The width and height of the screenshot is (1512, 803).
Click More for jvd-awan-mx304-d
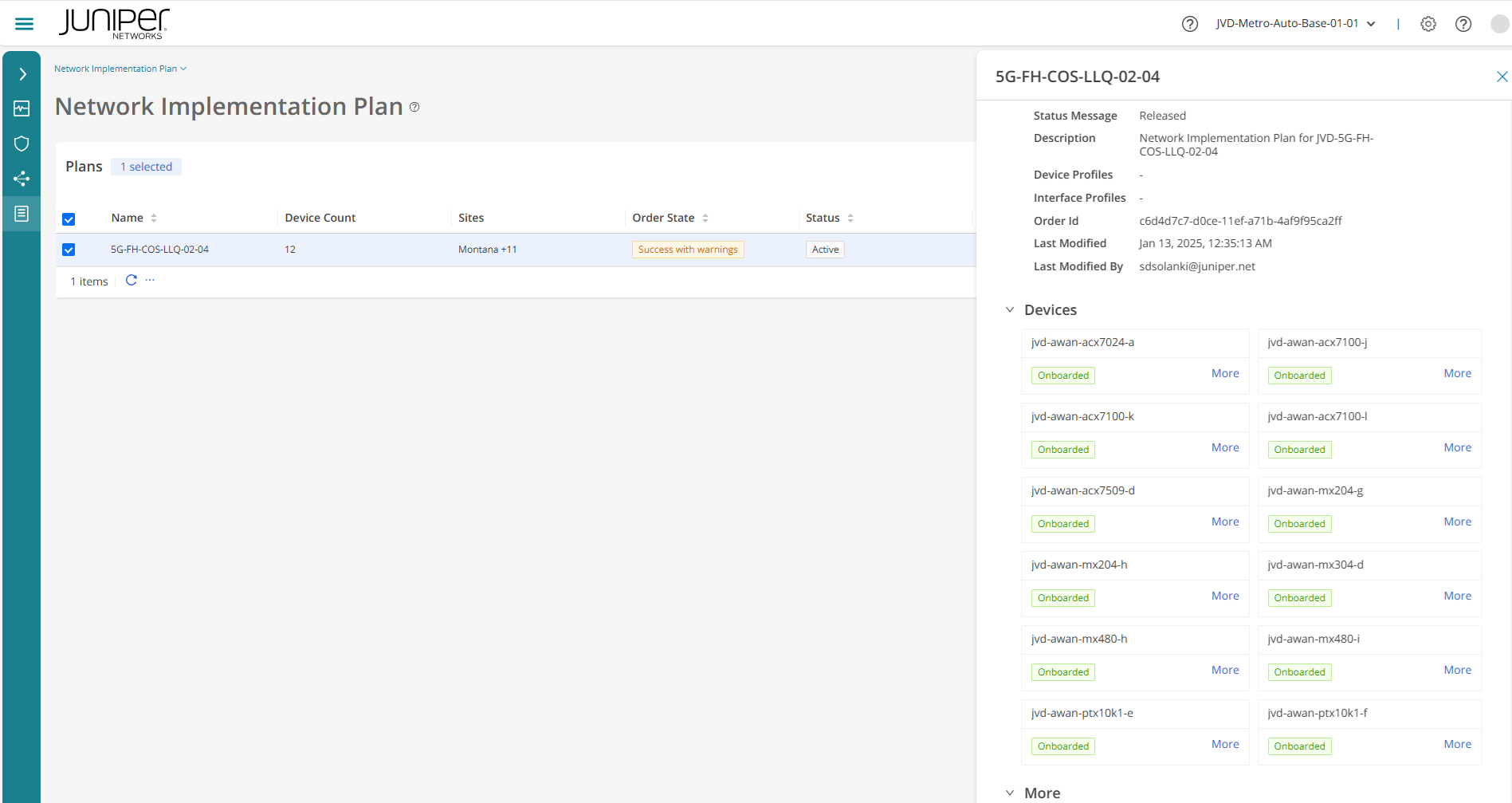[x=1458, y=596]
